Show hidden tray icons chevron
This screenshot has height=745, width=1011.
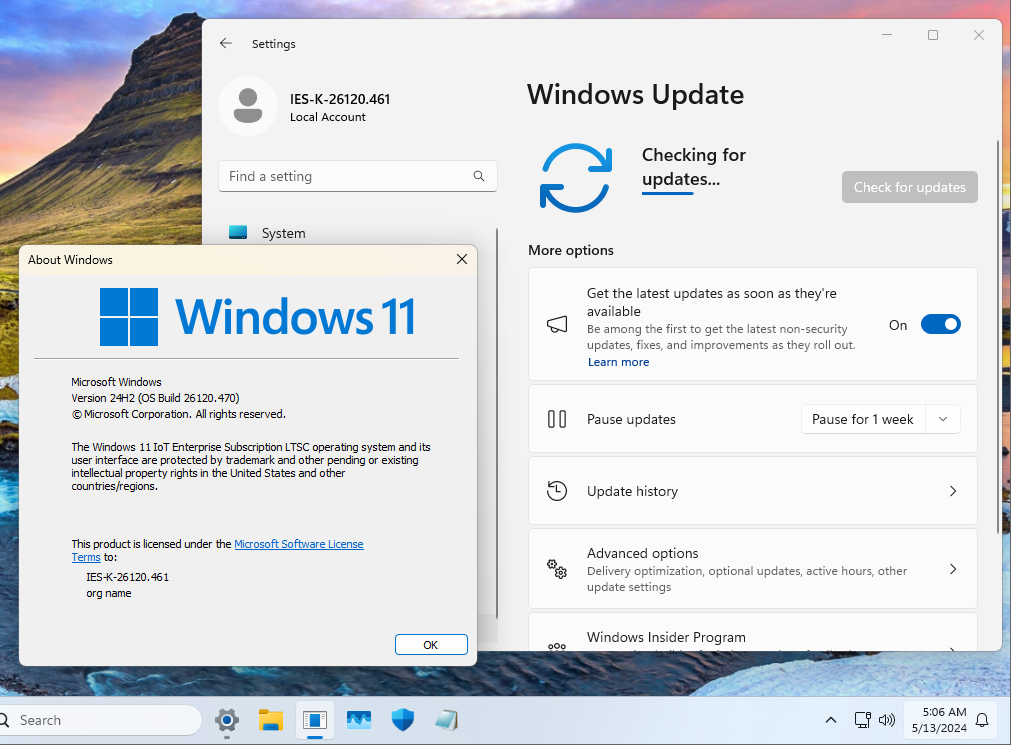coord(831,720)
